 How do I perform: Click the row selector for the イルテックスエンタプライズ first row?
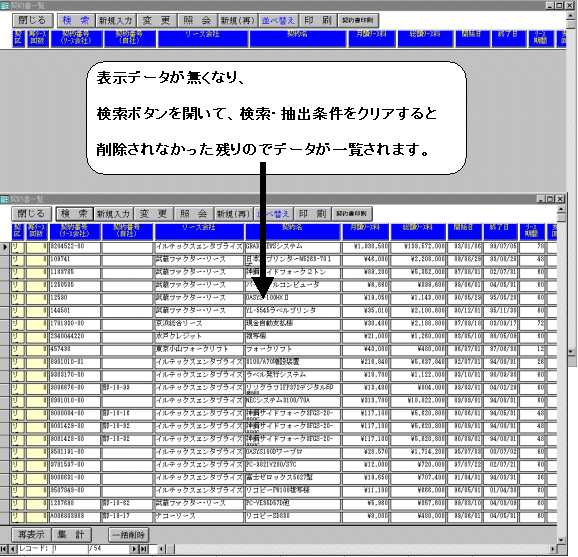(x=4, y=247)
